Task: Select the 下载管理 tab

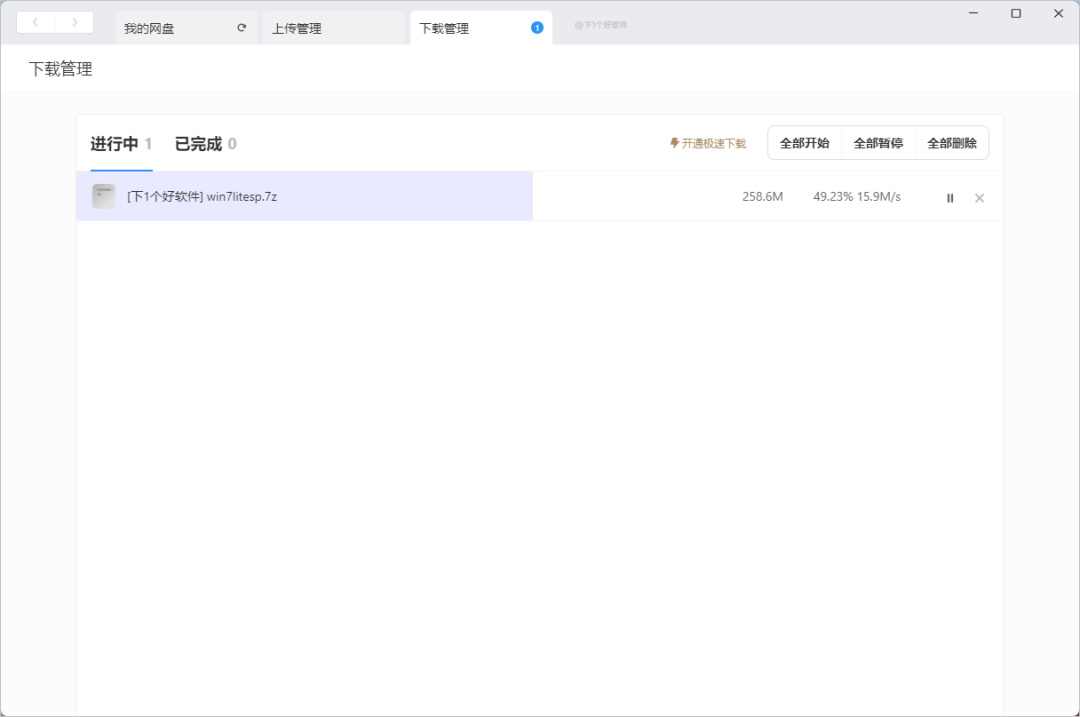Action: (445, 28)
